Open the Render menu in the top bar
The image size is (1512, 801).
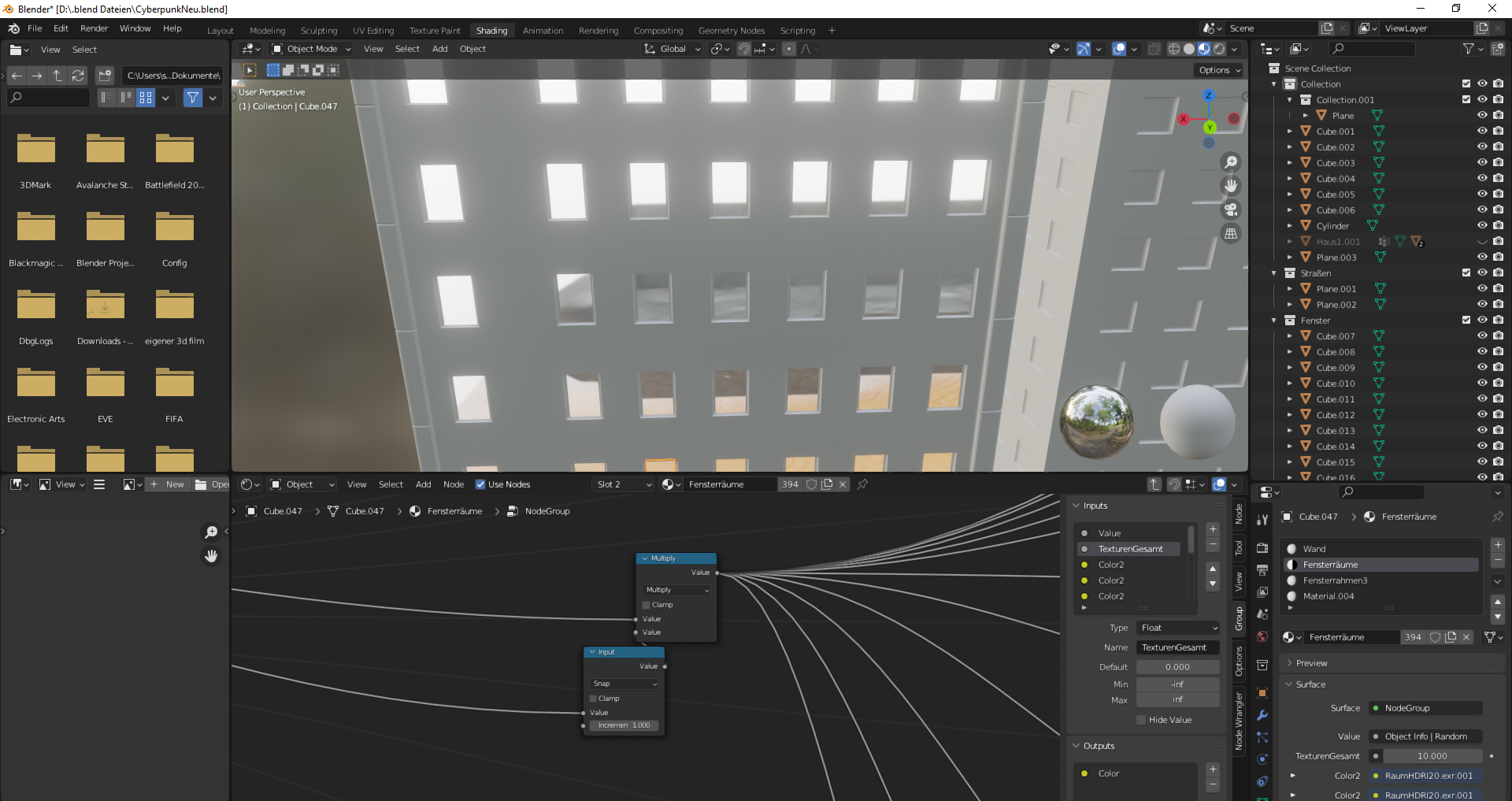pos(94,28)
